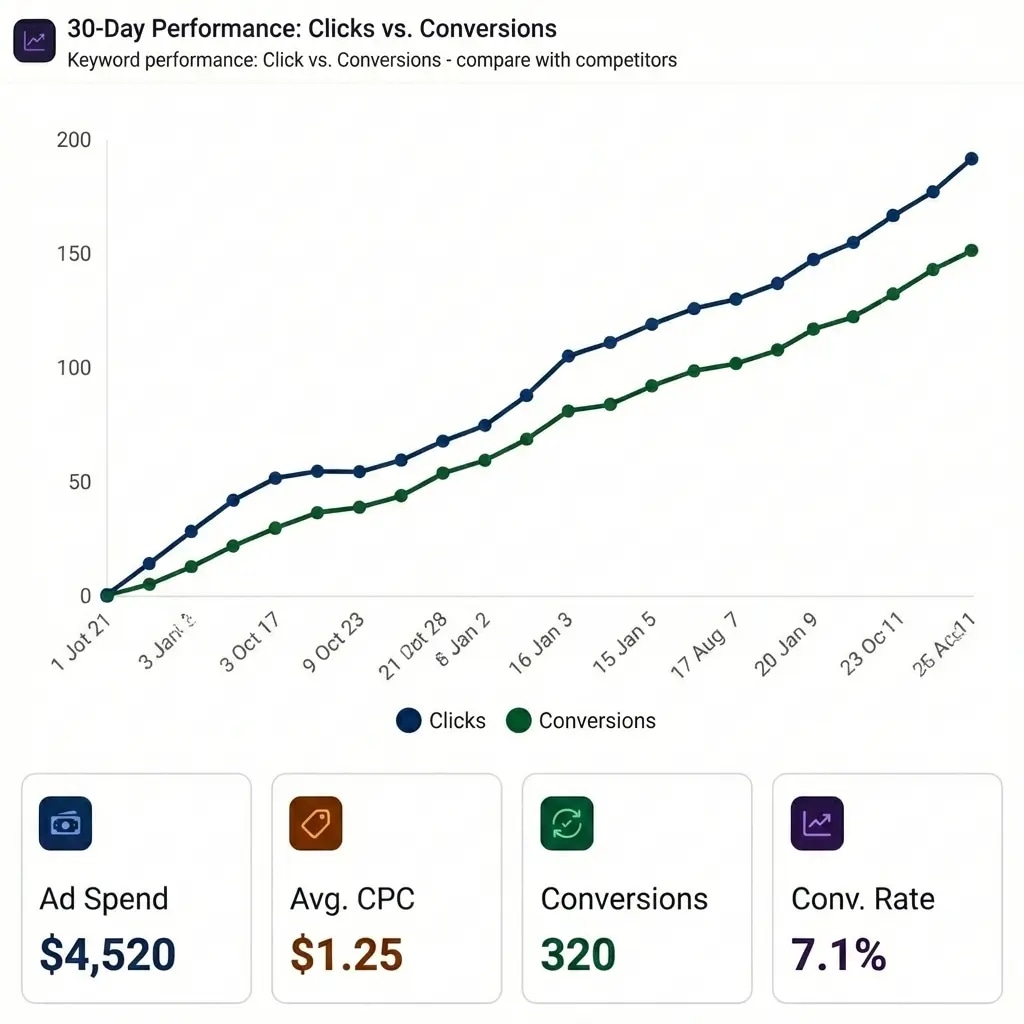Screen dimensions: 1024x1024
Task: Click the Ad Spend banknote icon
Action: 65,823
